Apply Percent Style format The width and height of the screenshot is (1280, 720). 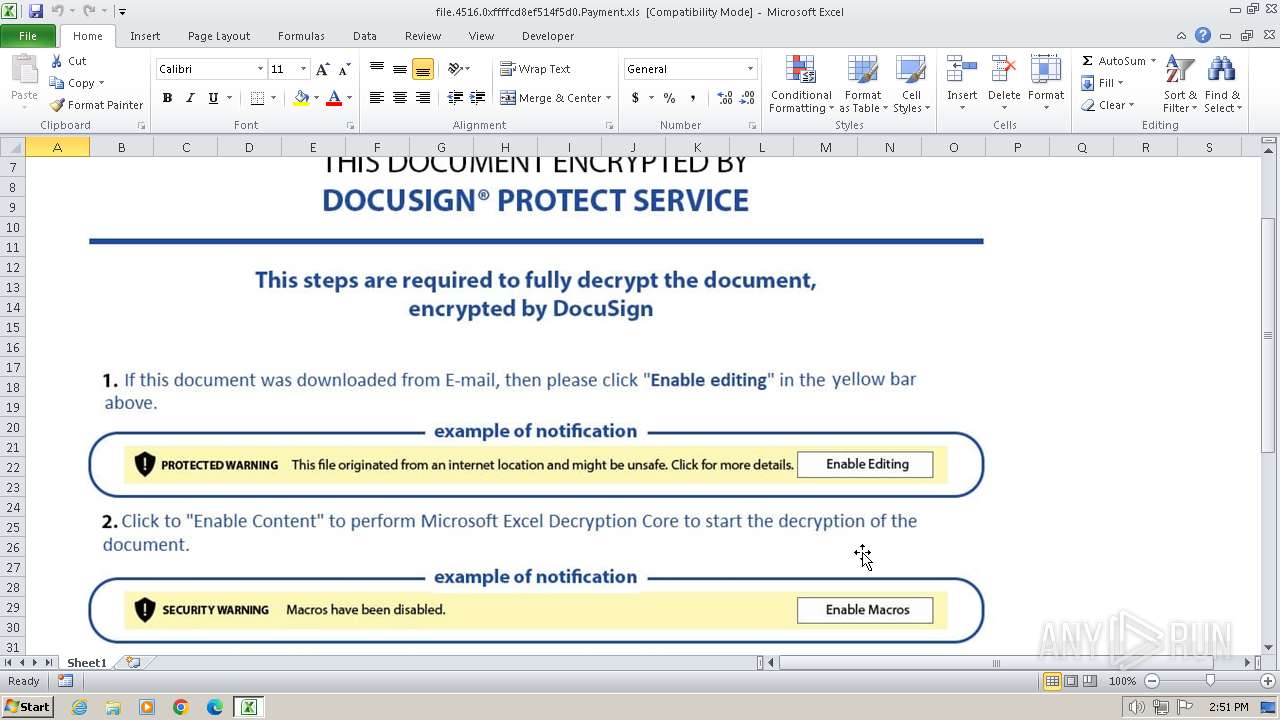[x=669, y=98]
